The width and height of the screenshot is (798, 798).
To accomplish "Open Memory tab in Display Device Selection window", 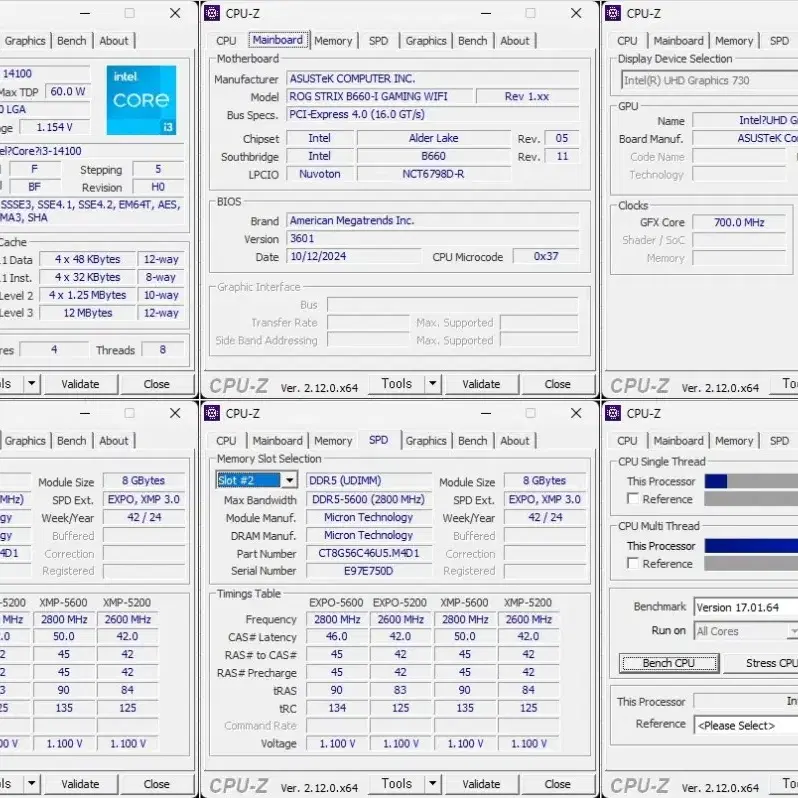I will [734, 41].
